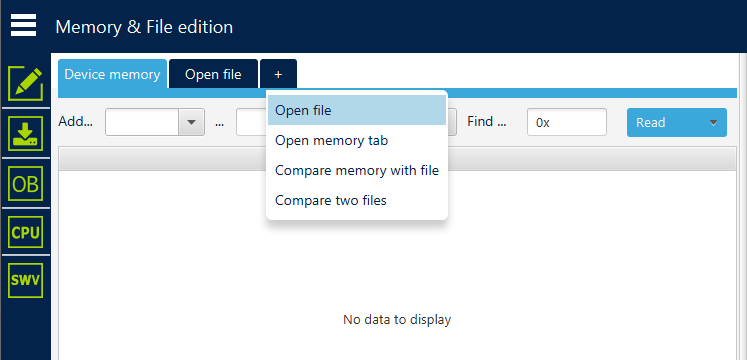This screenshot has width=747, height=360.
Task: Select the Memory & File edition pencil icon
Action: point(26,84)
